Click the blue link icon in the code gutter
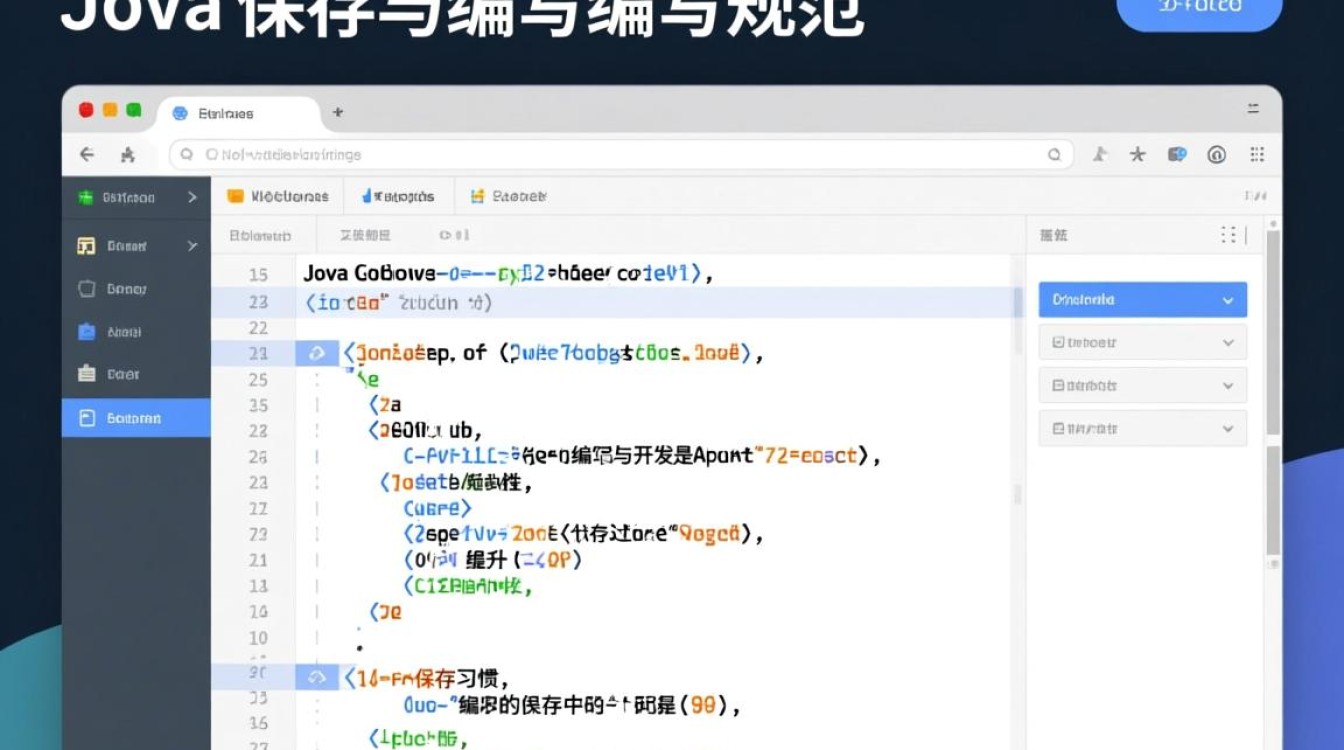This screenshot has width=1344, height=750. [318, 353]
